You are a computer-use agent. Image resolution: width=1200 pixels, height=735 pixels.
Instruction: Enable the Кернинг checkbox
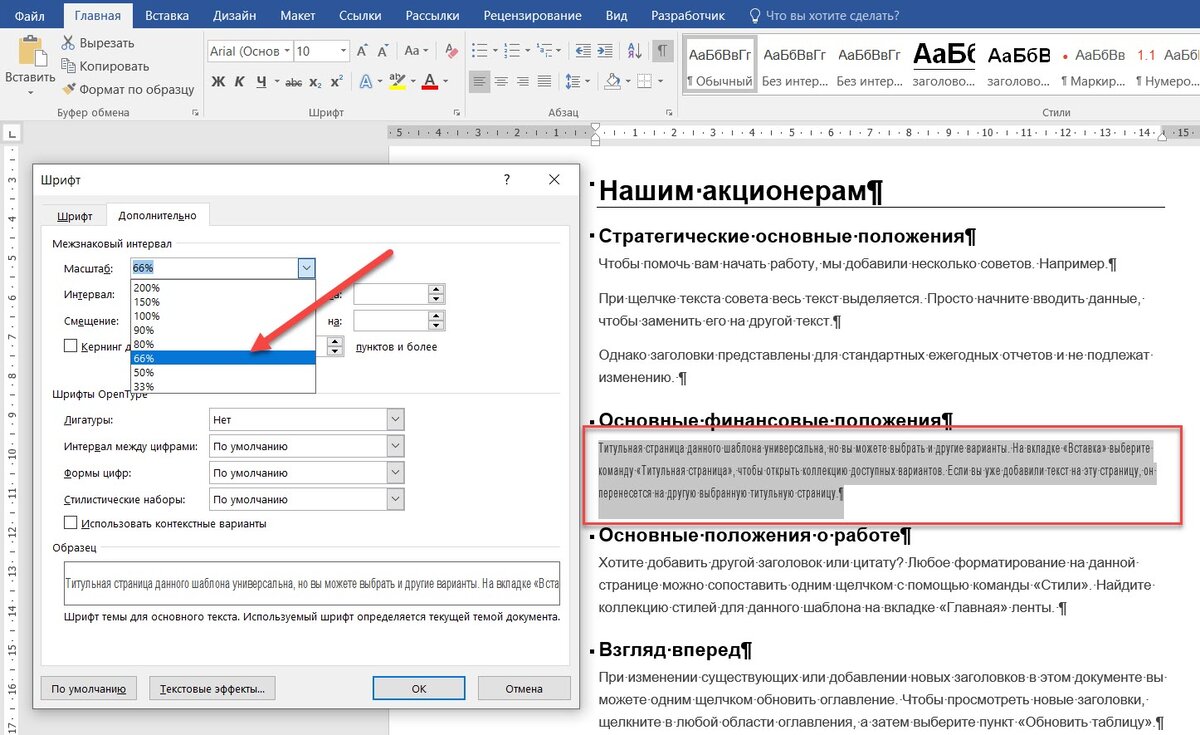click(x=71, y=346)
